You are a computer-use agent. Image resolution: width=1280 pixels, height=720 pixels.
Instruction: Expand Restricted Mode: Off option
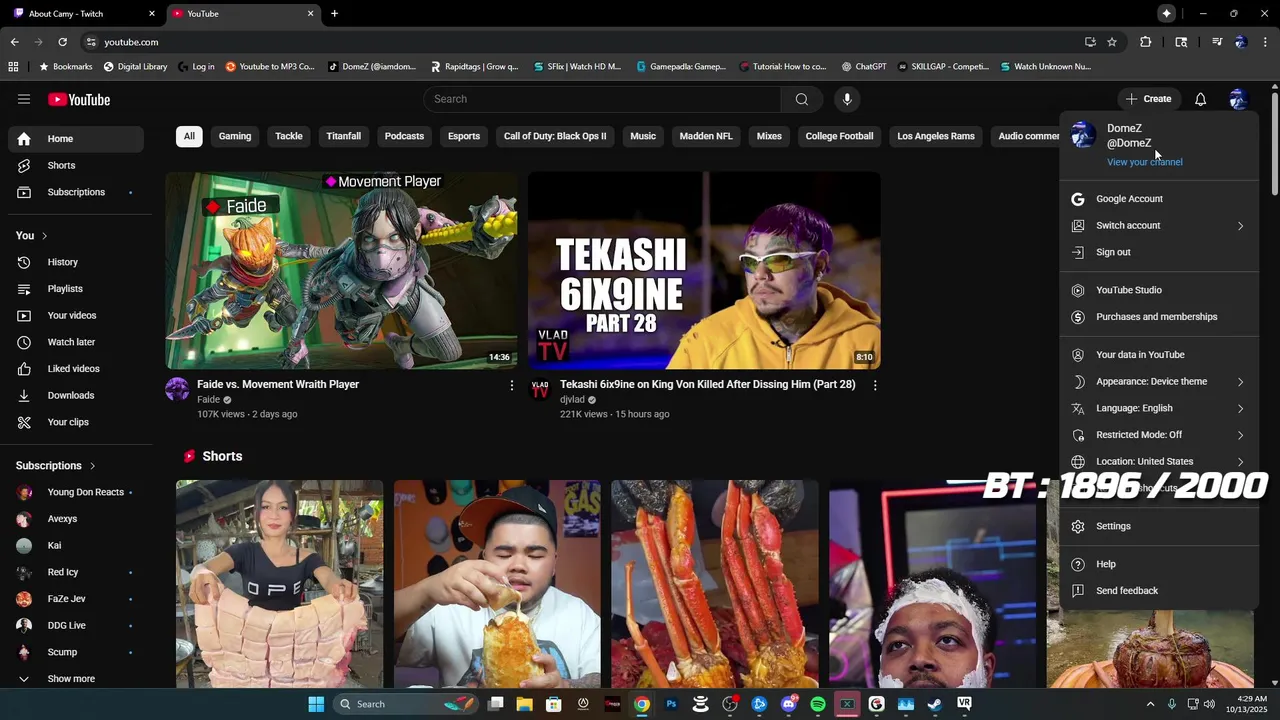1159,435
